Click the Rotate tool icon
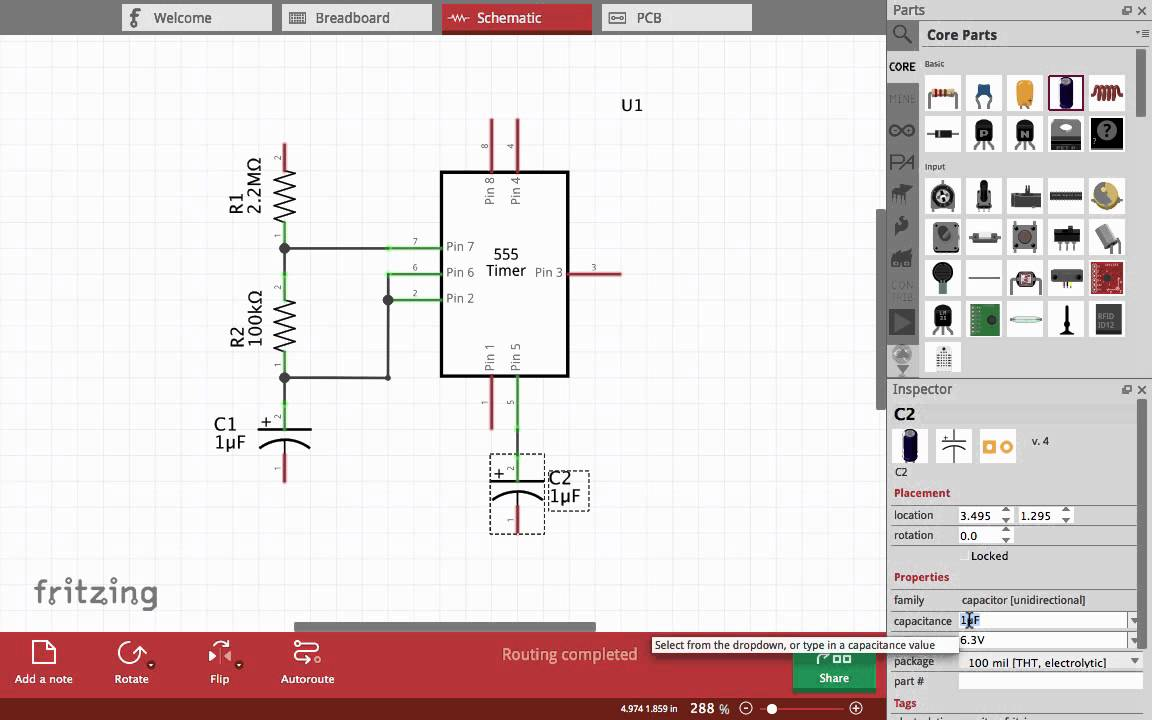The image size is (1152, 720). pyautogui.click(x=132, y=652)
